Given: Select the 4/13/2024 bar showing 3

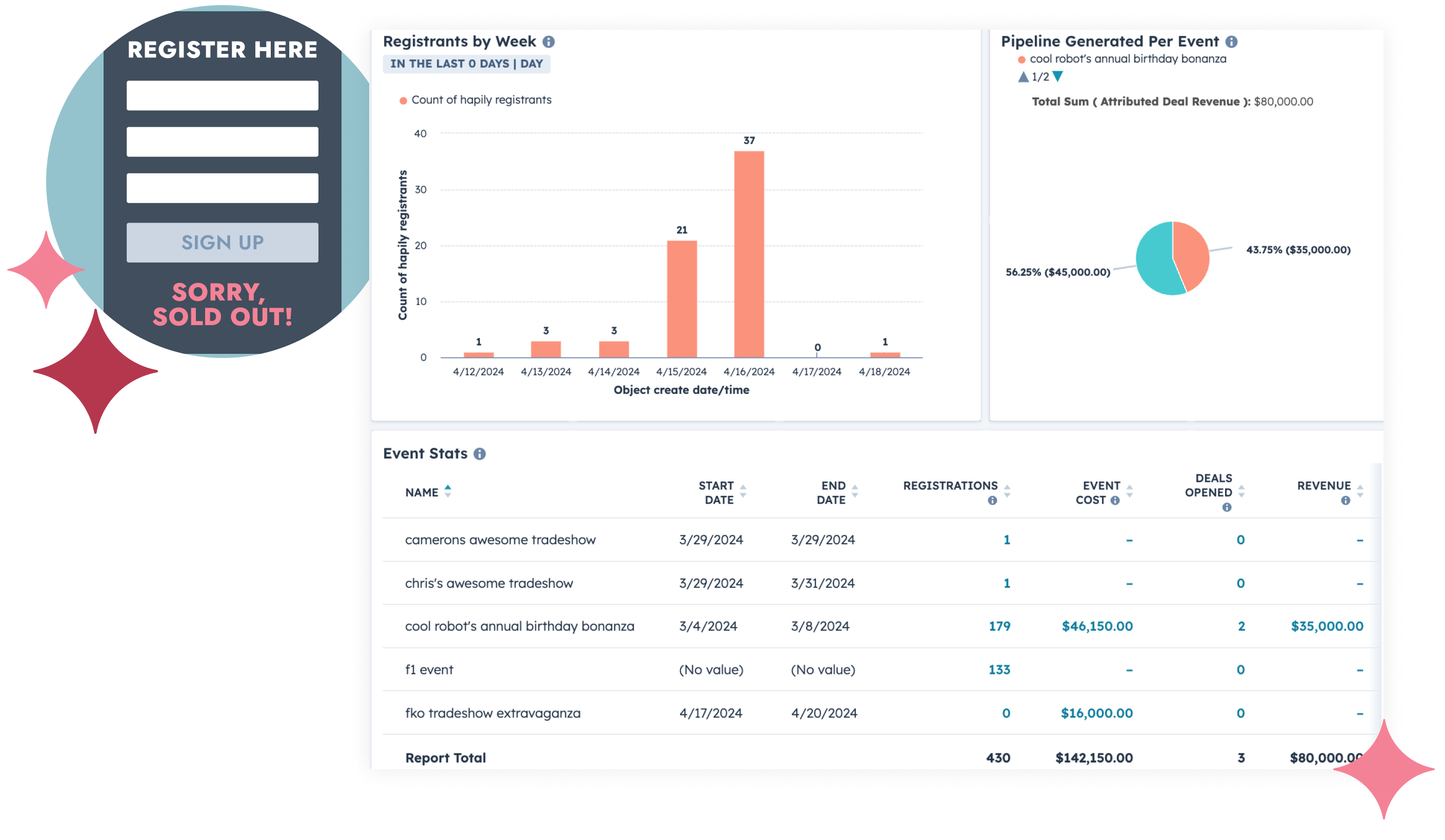Looking at the screenshot, I should (546, 349).
